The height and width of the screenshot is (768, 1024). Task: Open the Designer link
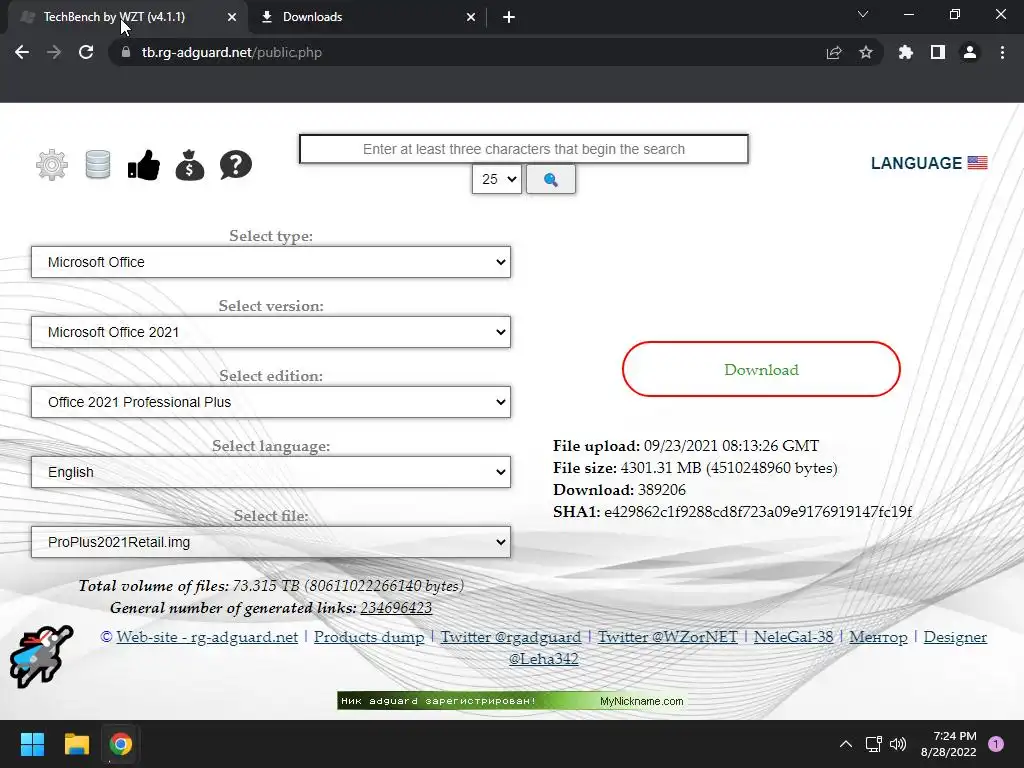(955, 637)
